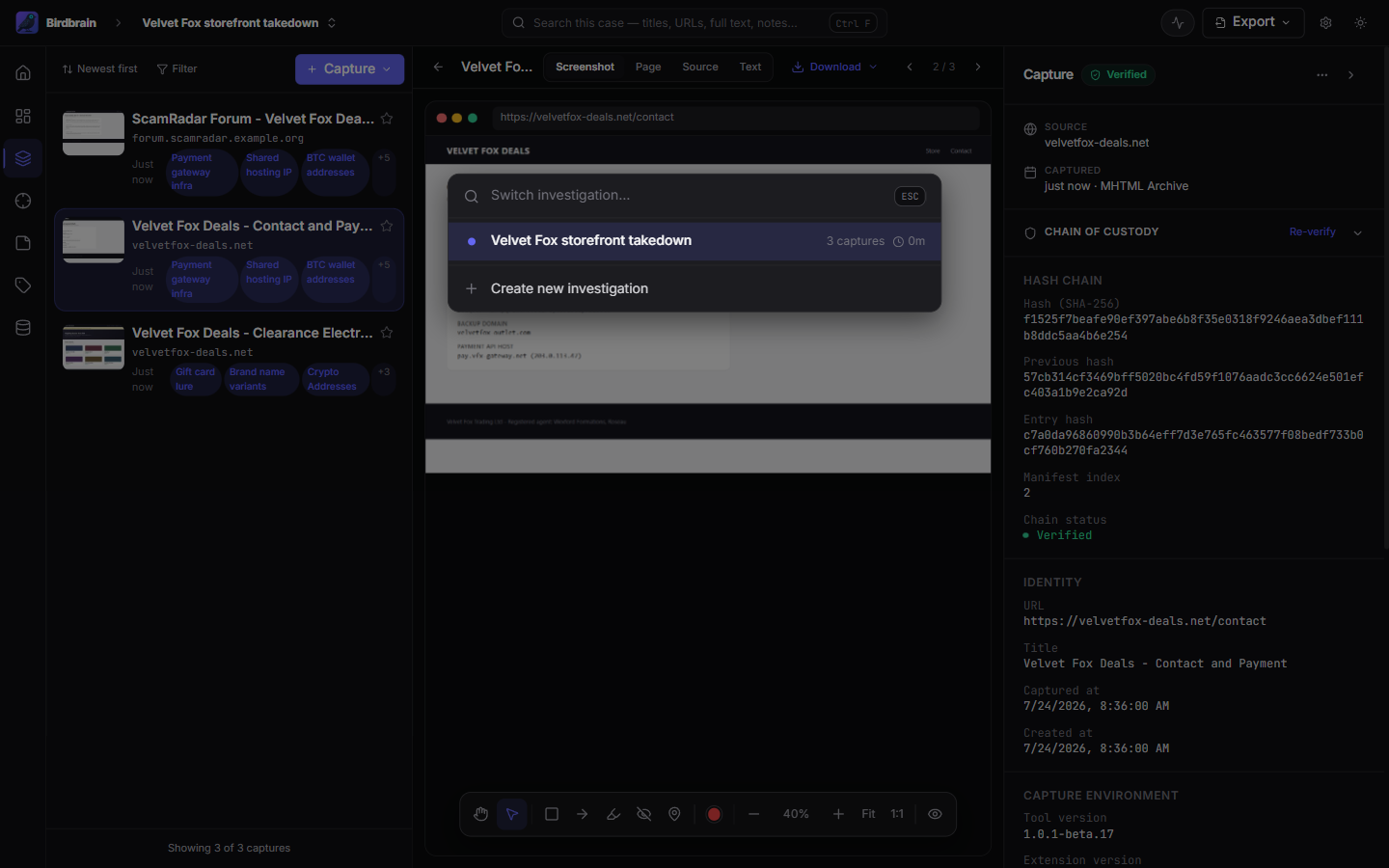This screenshot has height=868, width=1389.
Task: Choose the rectangle annotation tool
Action: 552,814
